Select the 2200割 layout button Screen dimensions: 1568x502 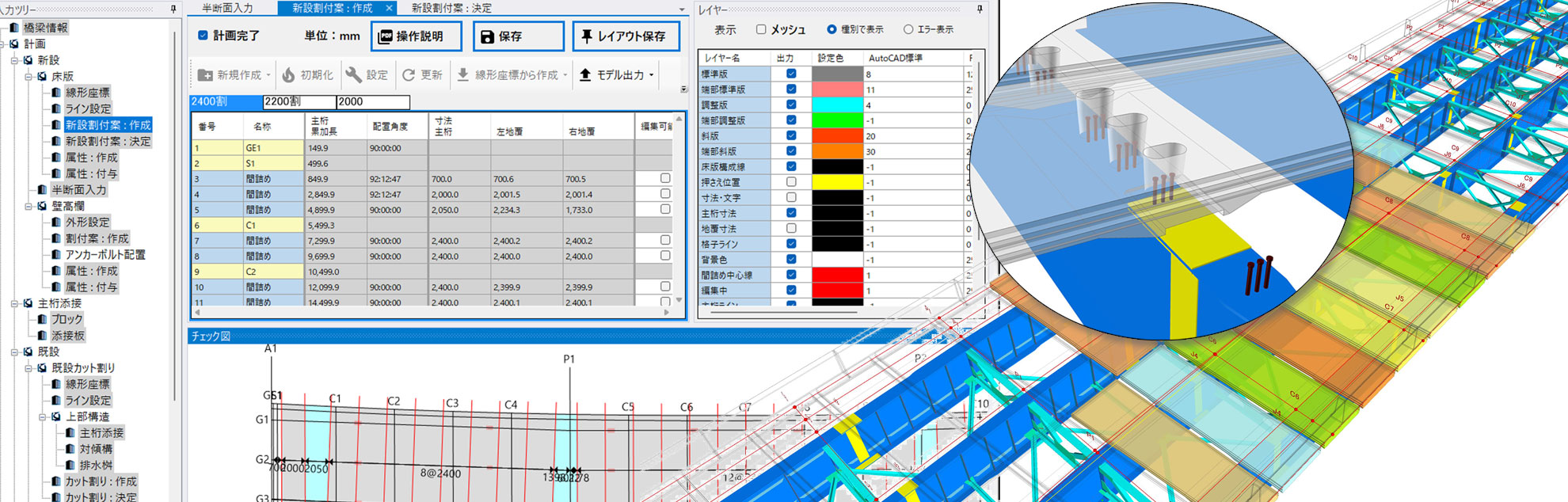pyautogui.click(x=299, y=102)
